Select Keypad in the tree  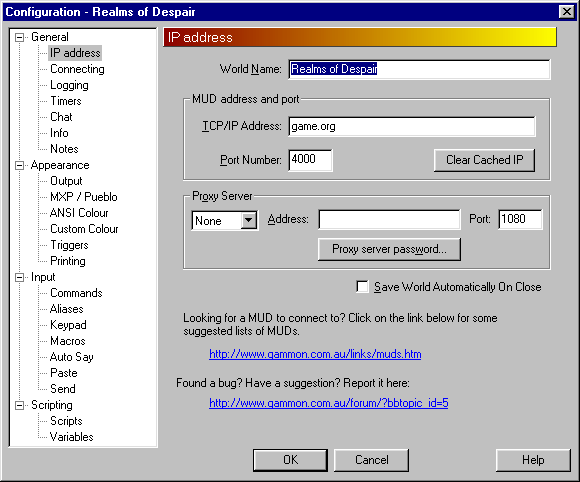click(68, 325)
